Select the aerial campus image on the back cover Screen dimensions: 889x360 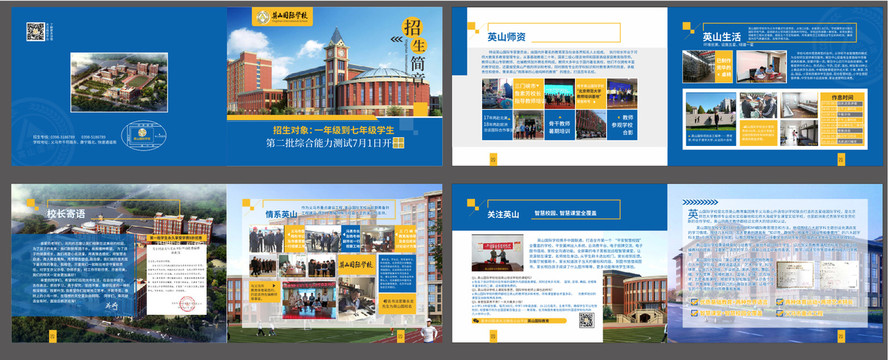point(119,82)
